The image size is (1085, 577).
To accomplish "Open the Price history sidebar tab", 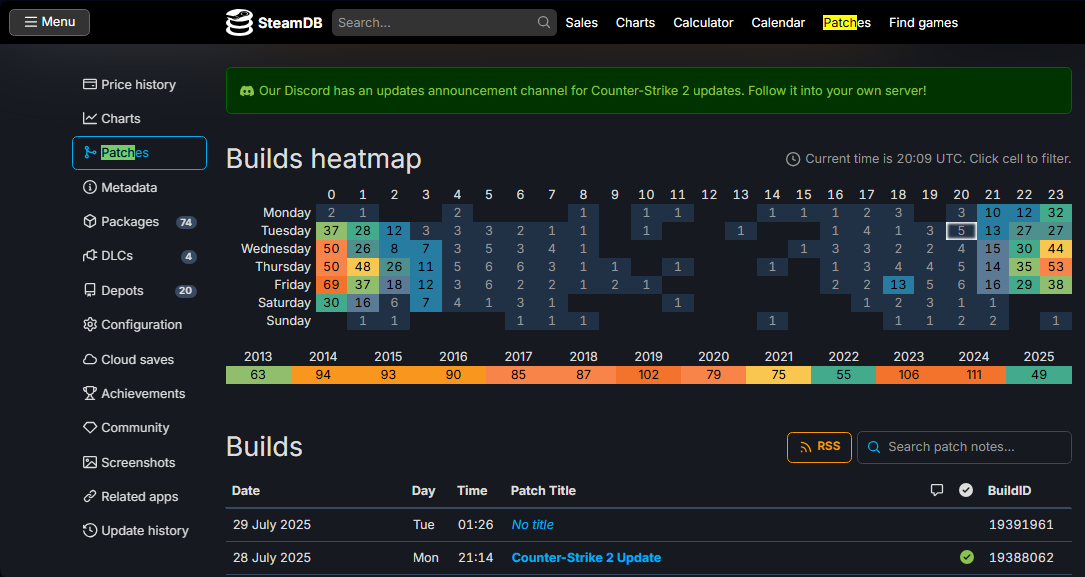I will [x=139, y=84].
